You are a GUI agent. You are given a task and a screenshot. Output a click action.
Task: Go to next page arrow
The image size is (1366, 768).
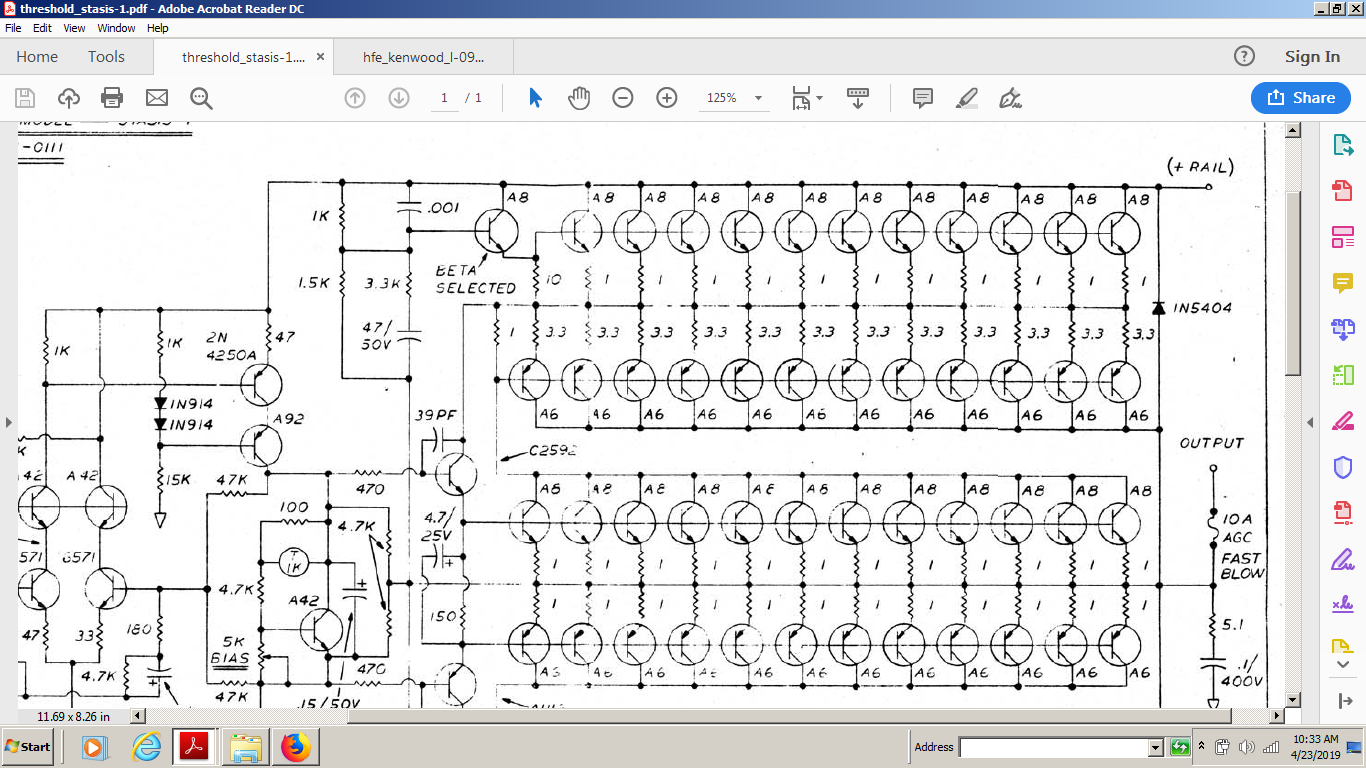point(399,98)
